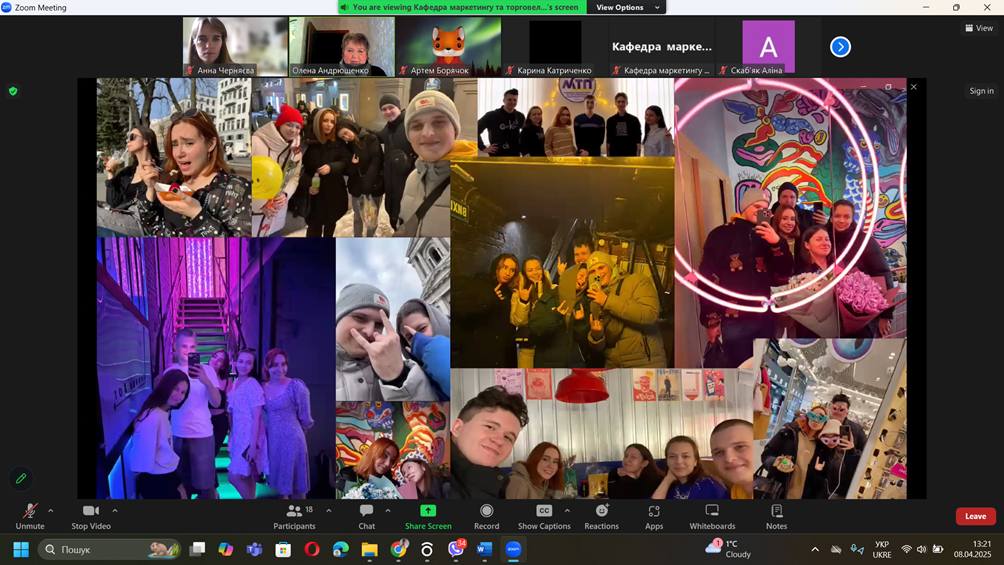This screenshot has width=1004, height=565.
Task: Toggle the camera with Stop Video
Action: point(91,516)
